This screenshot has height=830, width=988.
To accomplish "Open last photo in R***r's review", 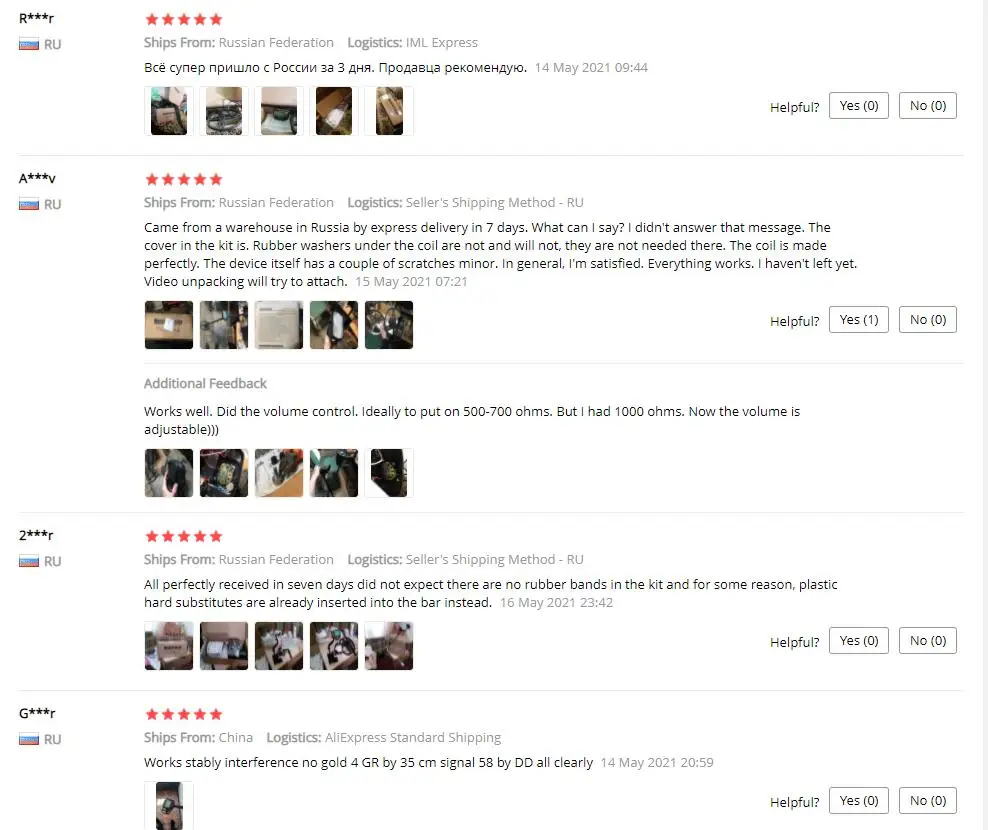I will coord(389,111).
